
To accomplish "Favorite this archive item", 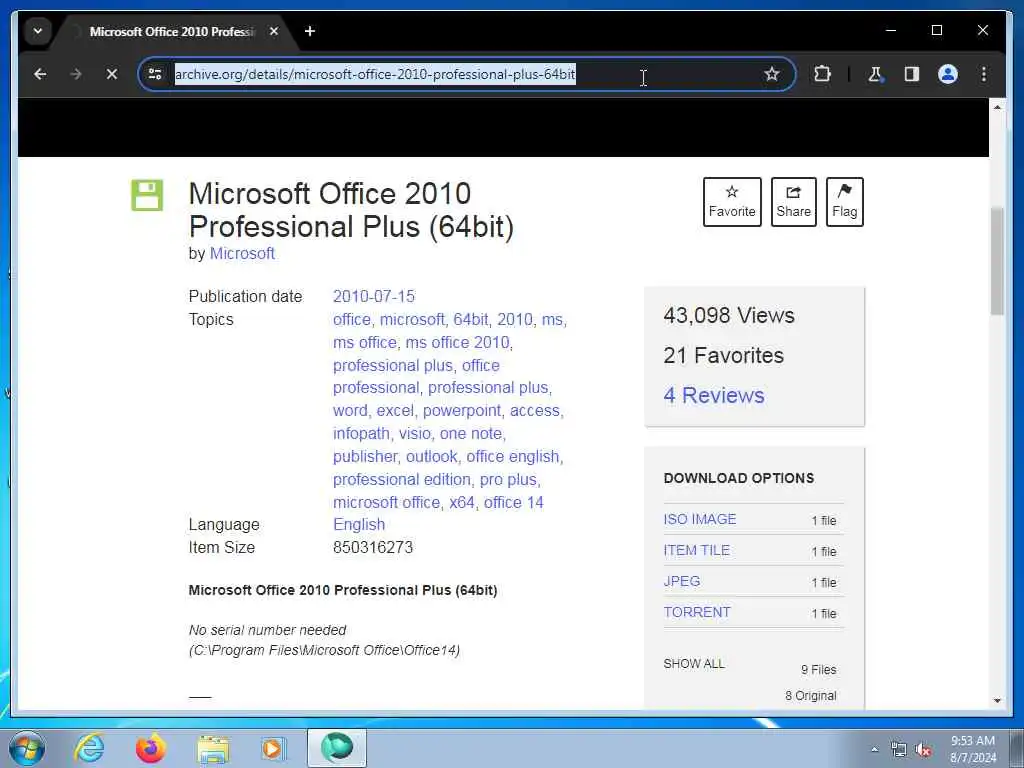I will pyautogui.click(x=732, y=202).
